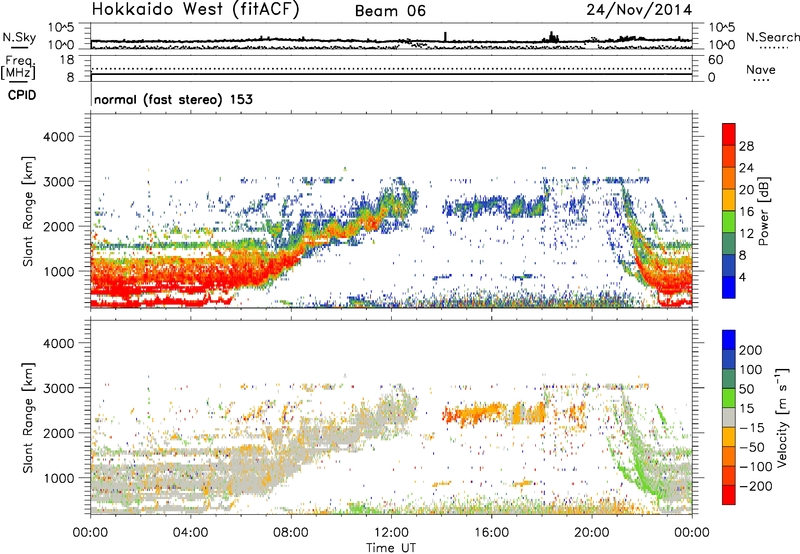The height and width of the screenshot is (554, 800).
Task: Click the velocity panel 'Slant Range [km]' label
Action: 28,418
